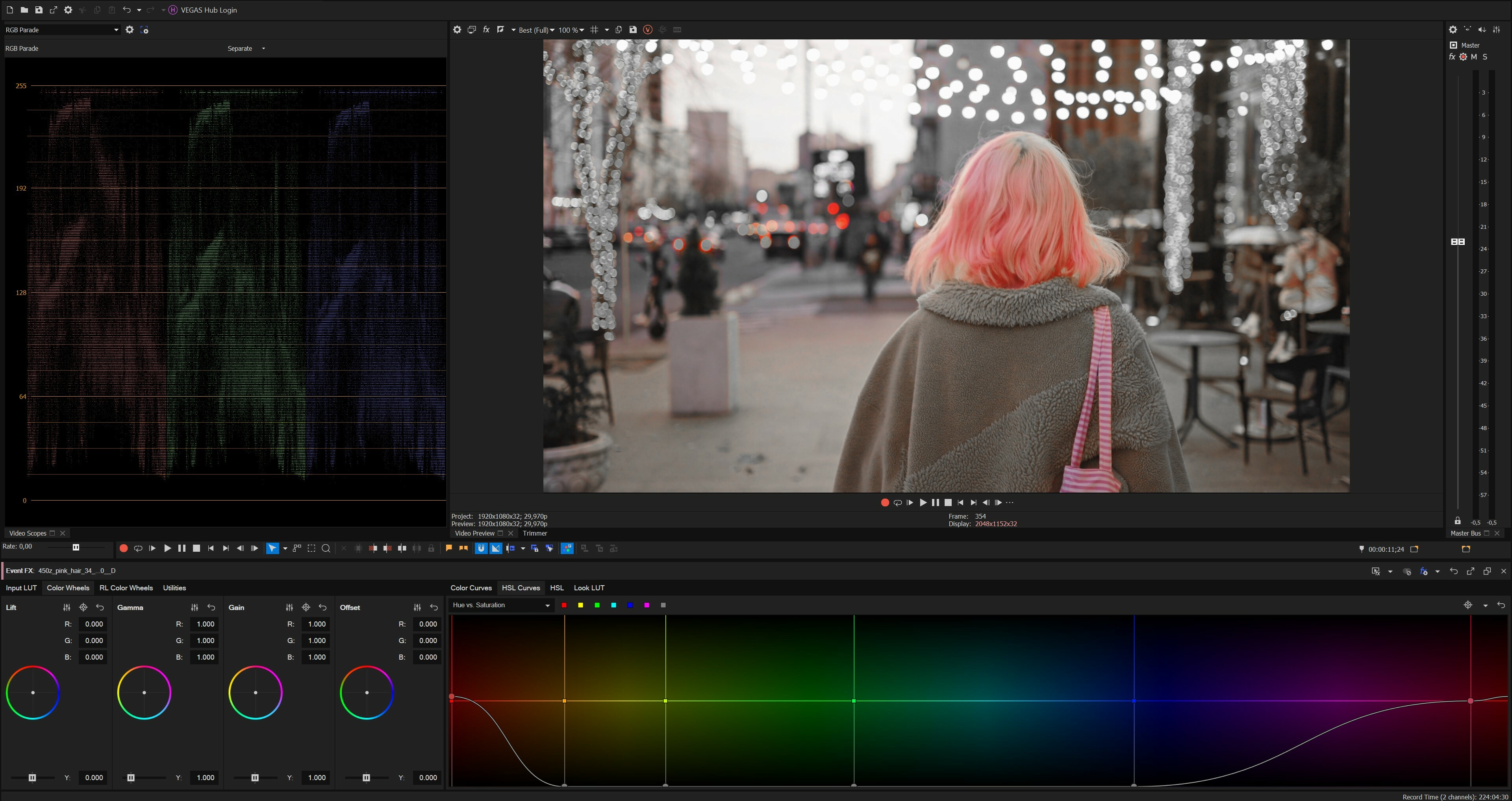The image size is (1512, 801).
Task: Click VEGAS Hub Login
Action: point(208,10)
